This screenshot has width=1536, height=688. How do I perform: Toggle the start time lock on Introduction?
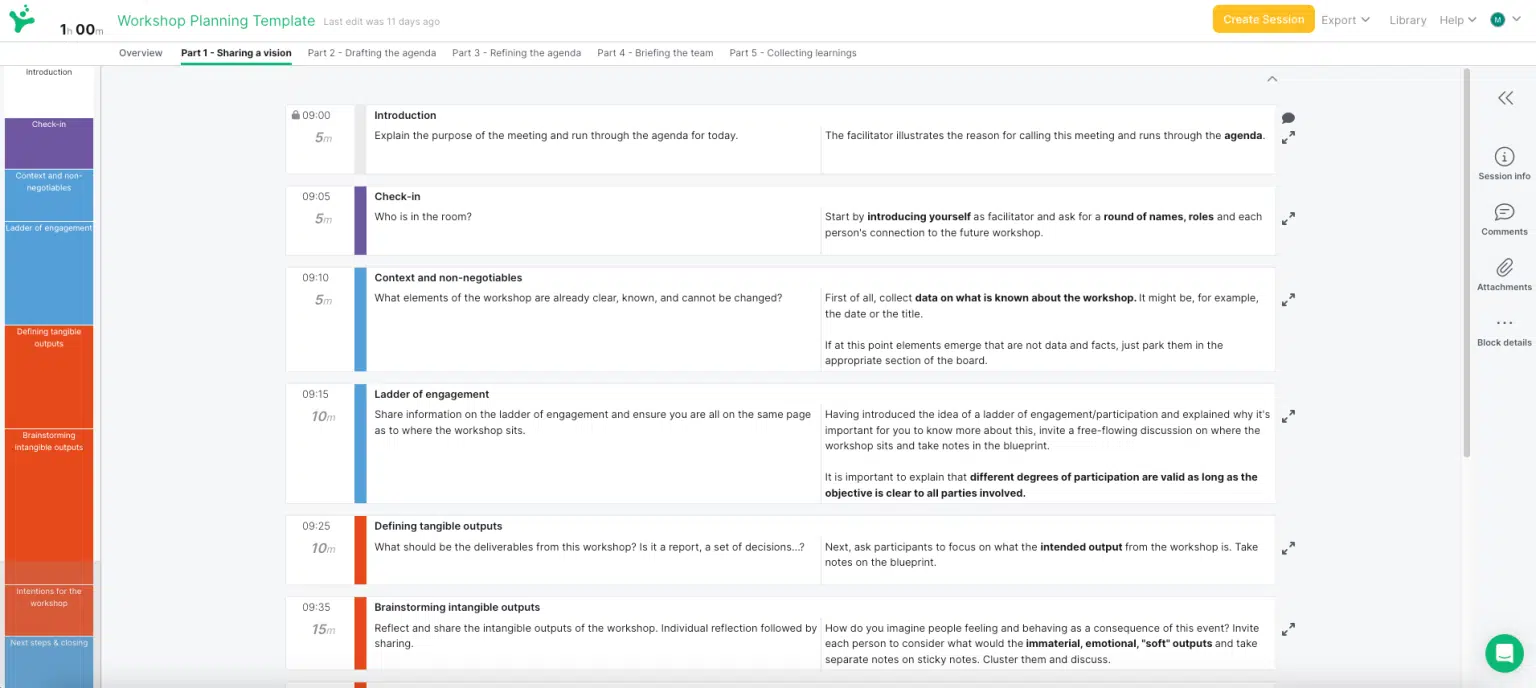click(x=296, y=114)
